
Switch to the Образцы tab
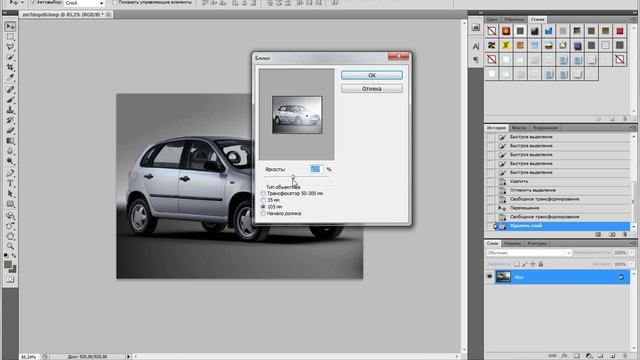click(514, 19)
